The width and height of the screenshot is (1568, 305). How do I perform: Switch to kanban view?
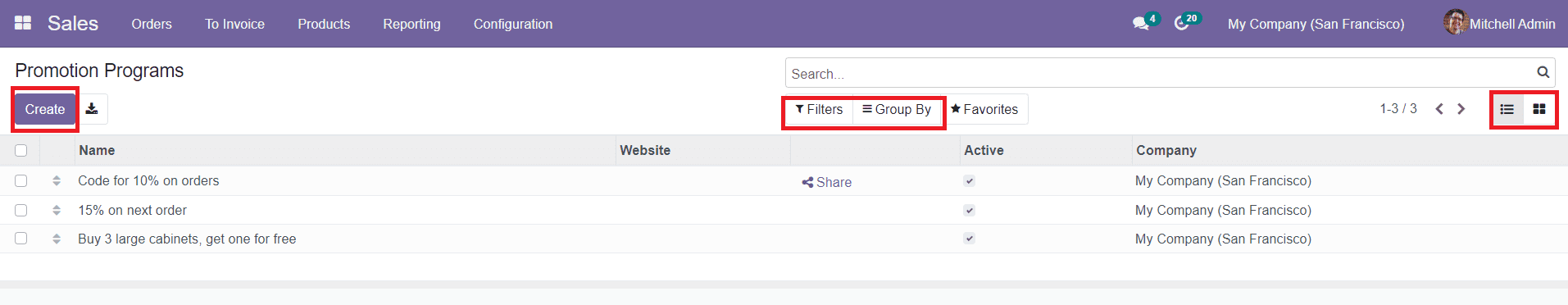pyautogui.click(x=1539, y=109)
